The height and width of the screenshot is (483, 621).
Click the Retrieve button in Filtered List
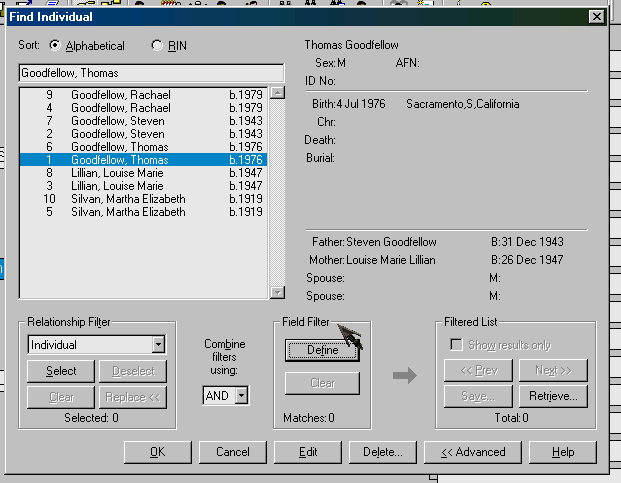coord(553,396)
